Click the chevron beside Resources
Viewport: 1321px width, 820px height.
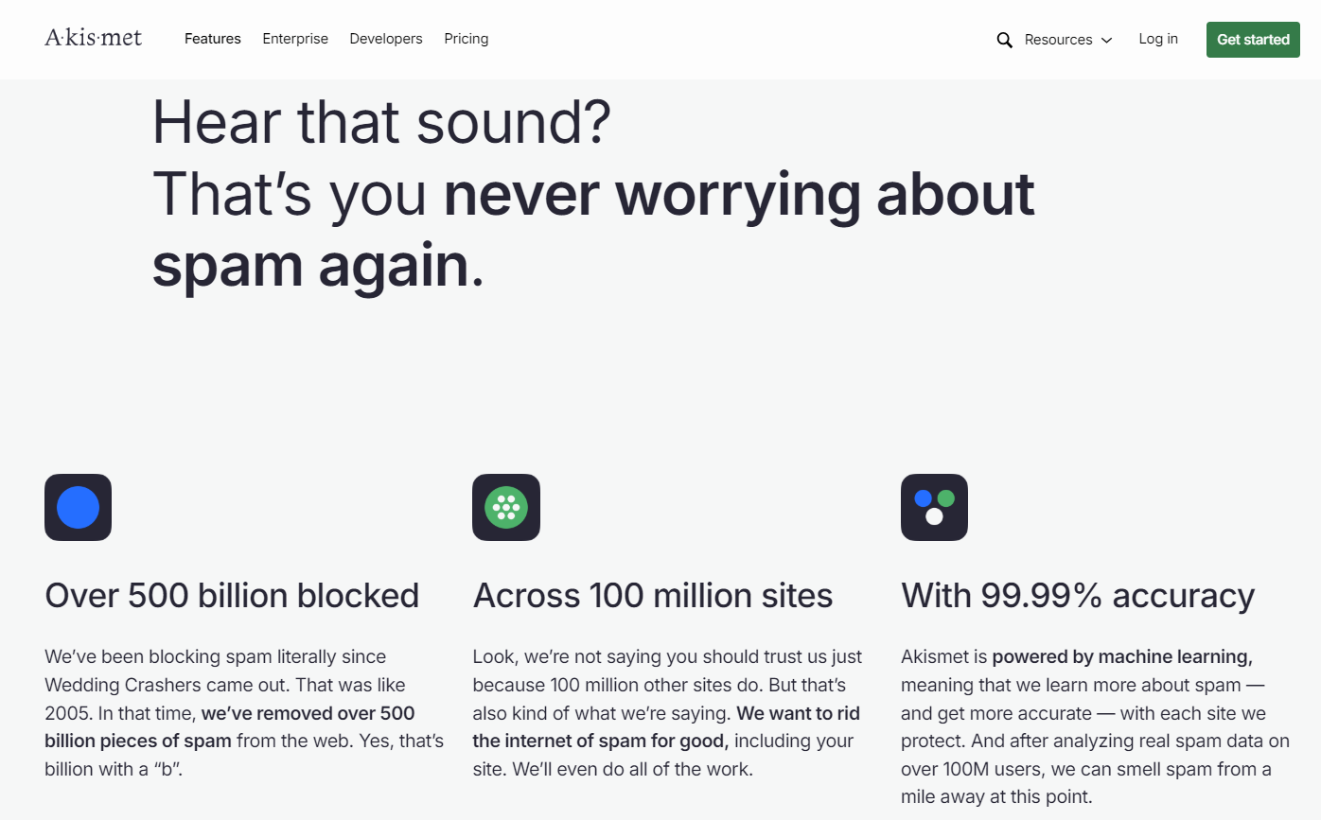[1107, 41]
